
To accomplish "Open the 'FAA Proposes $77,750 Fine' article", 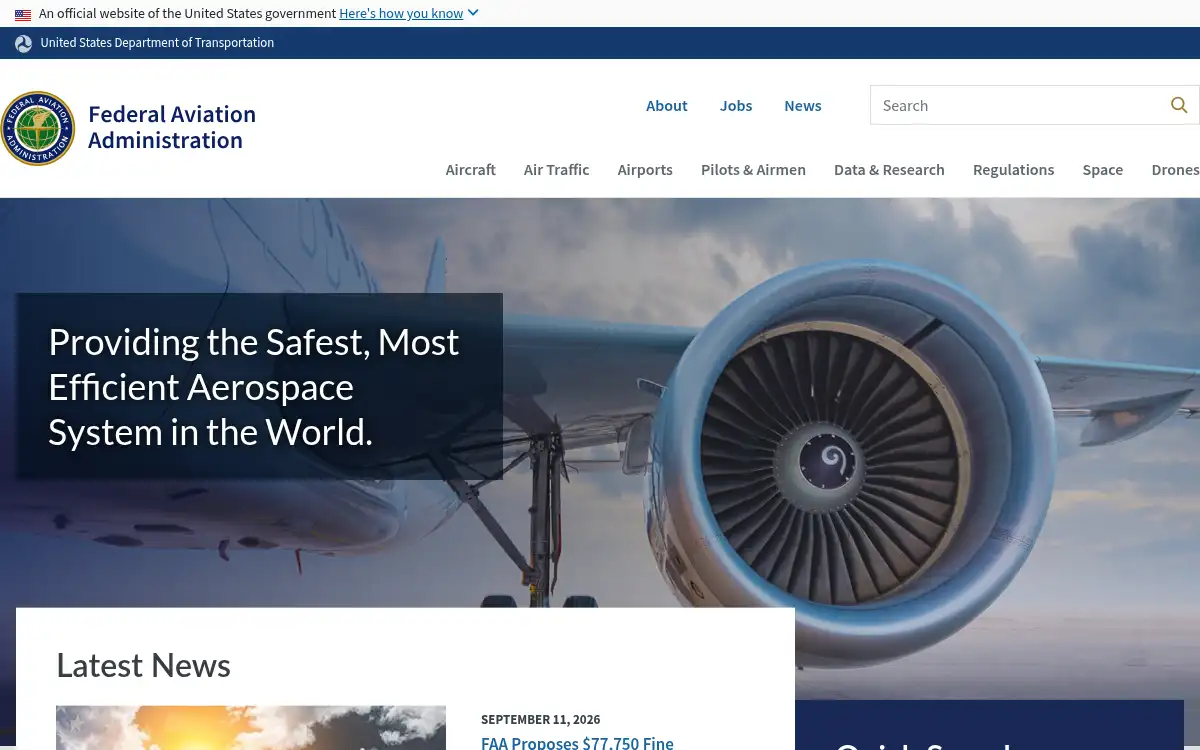I will point(577,742).
